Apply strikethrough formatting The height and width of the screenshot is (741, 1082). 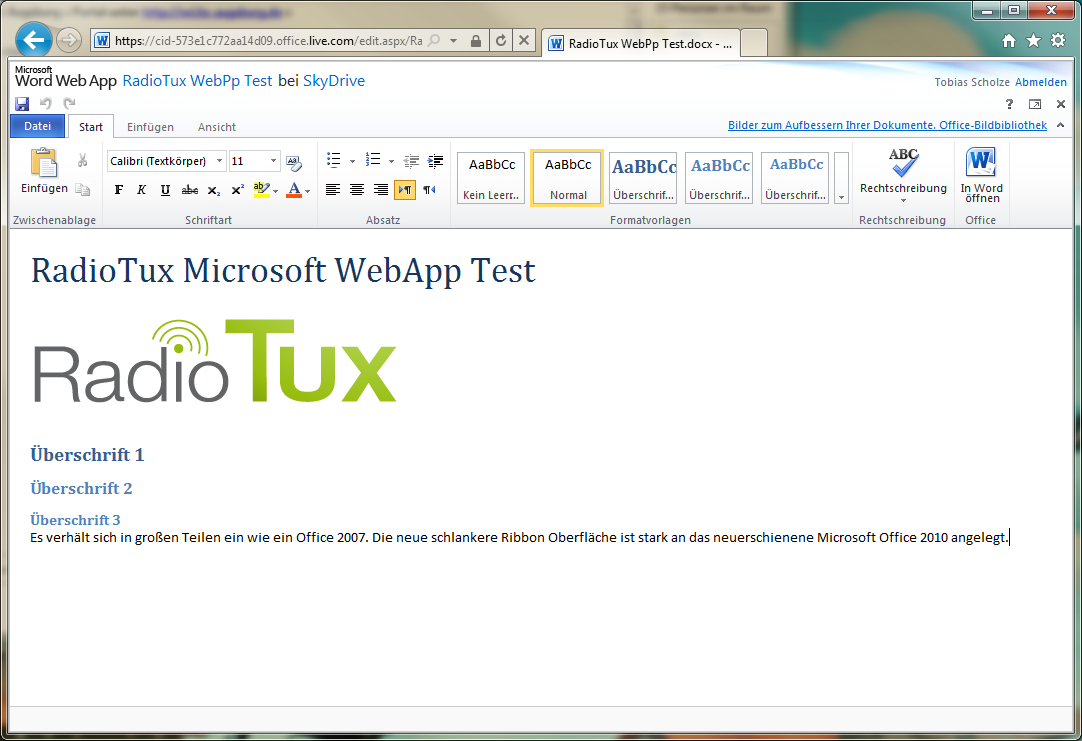190,190
